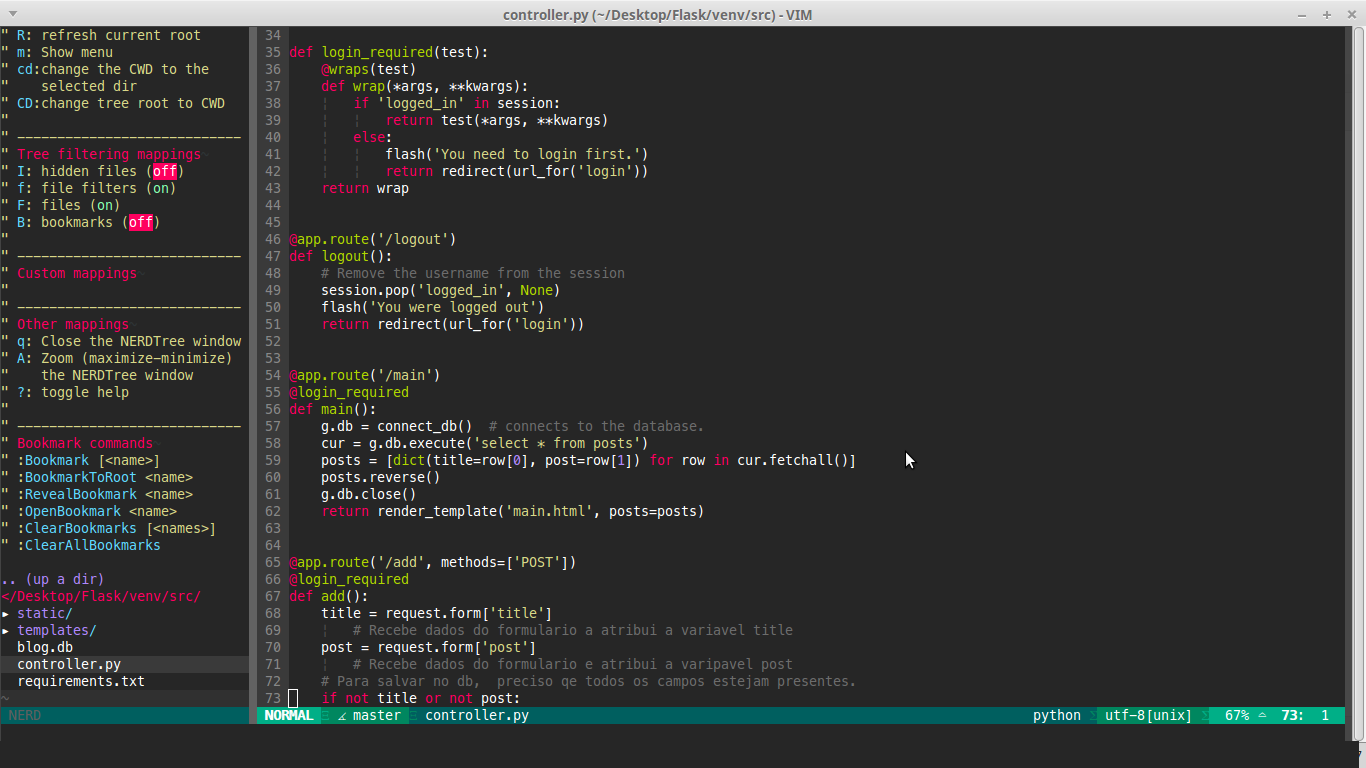The width and height of the screenshot is (1366, 768).
Task: Click controller.py filename in the statusline
Action: (477, 715)
